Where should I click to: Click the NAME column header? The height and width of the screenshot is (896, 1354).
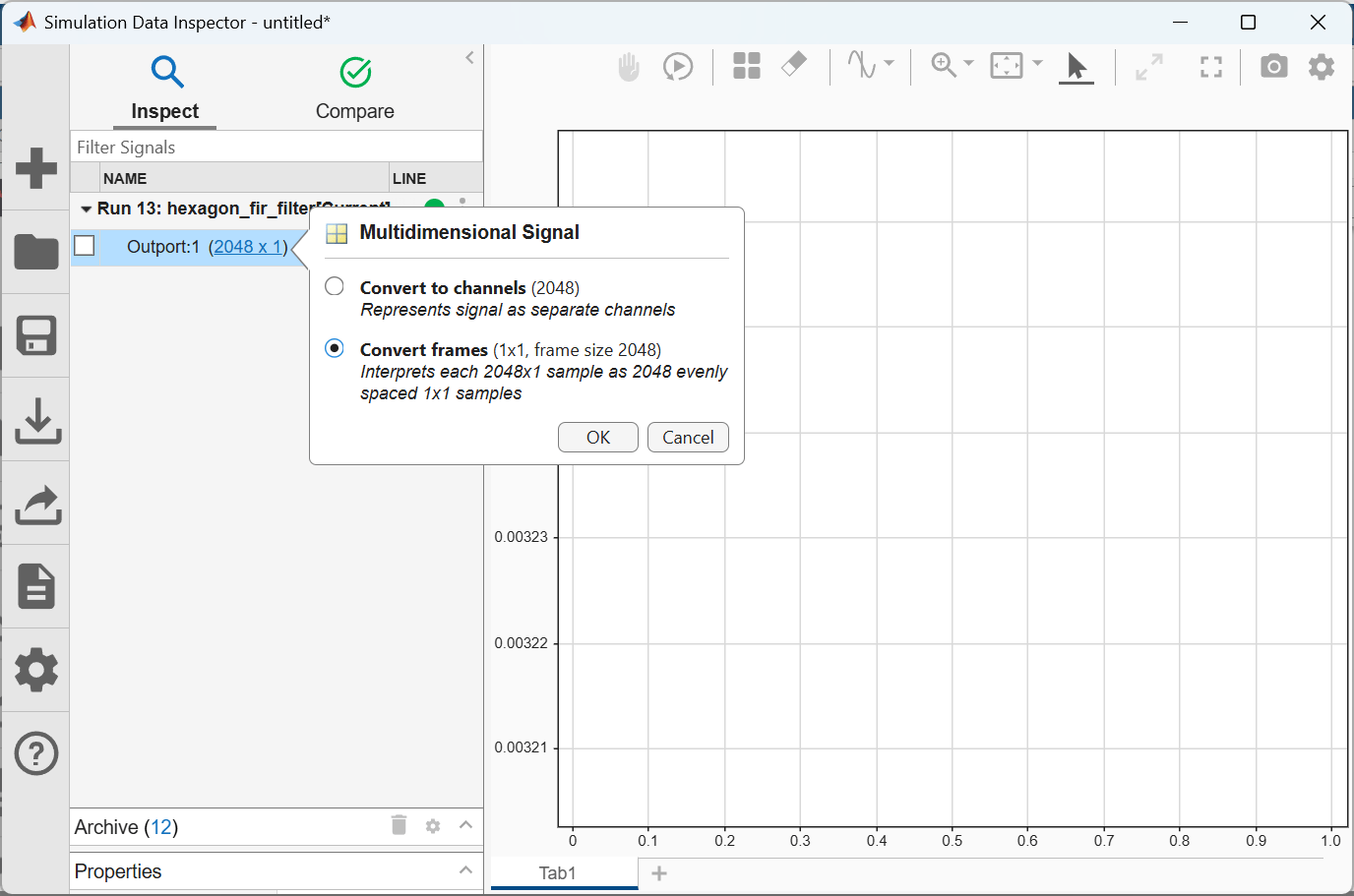(x=125, y=178)
